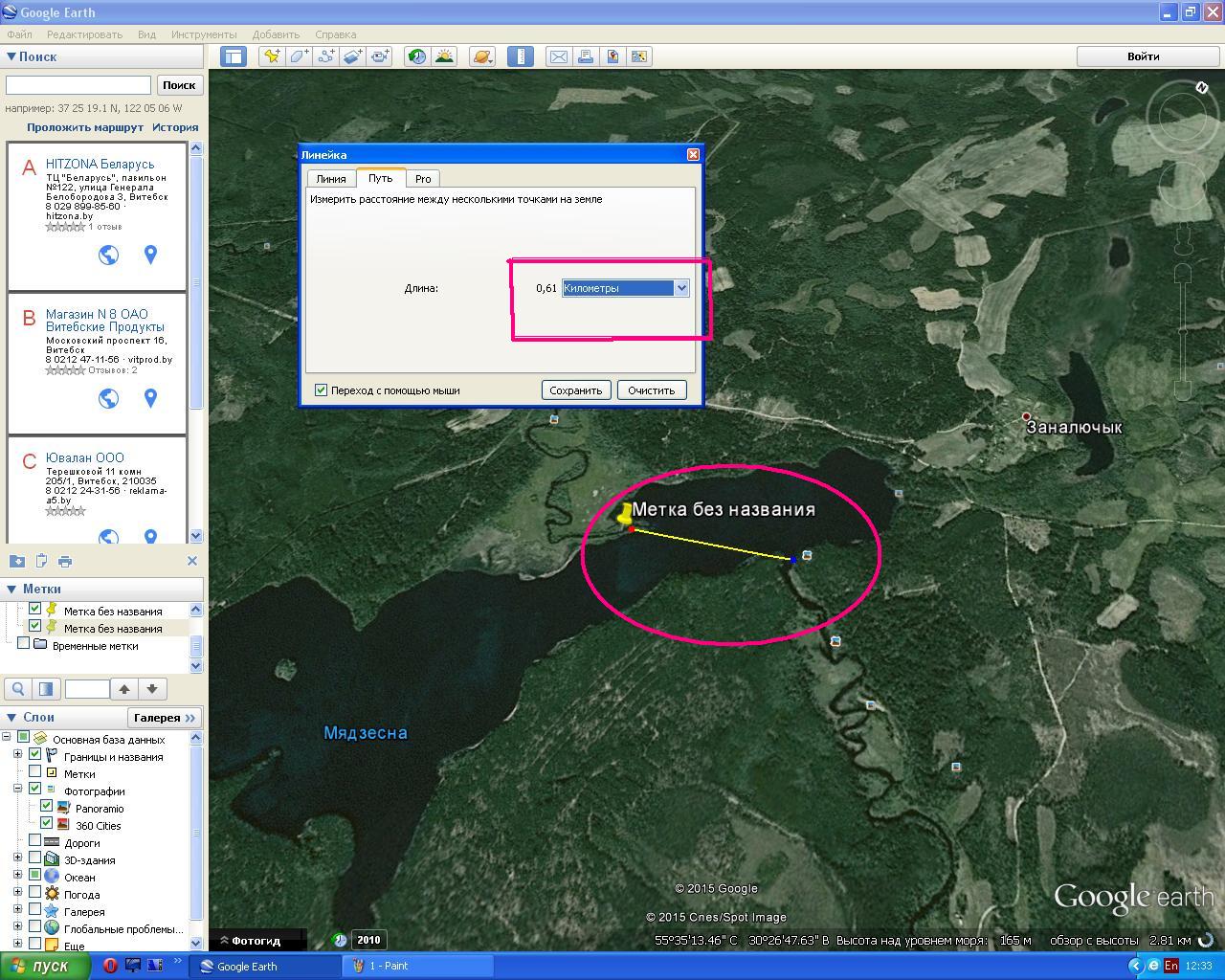This screenshot has width=1225, height=980.
Task: Expand the 3D-здания layer tree
Action: pyautogui.click(x=17, y=859)
